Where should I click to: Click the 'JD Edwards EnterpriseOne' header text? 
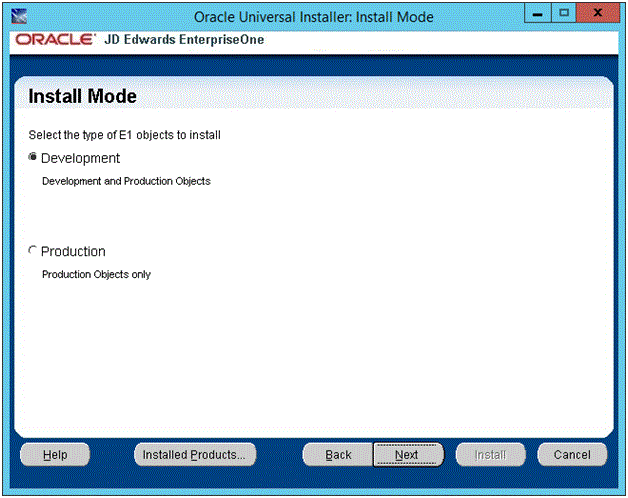pos(184,40)
